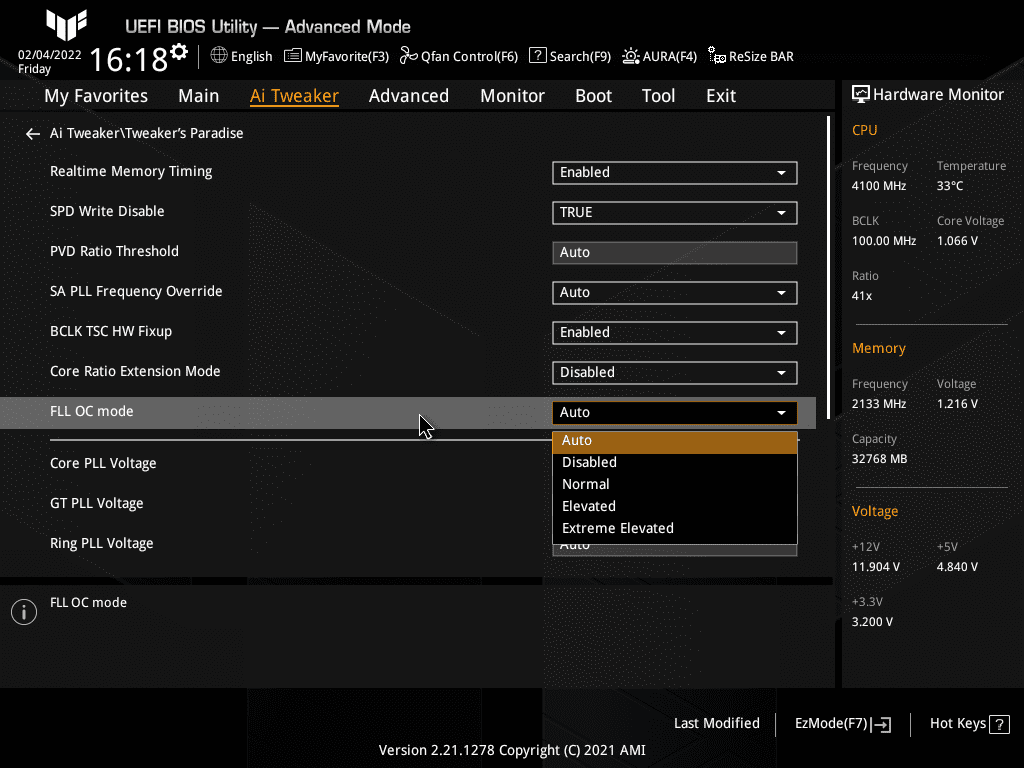1024x768 pixels.
Task: Click the Search question mark icon
Action: 537,56
